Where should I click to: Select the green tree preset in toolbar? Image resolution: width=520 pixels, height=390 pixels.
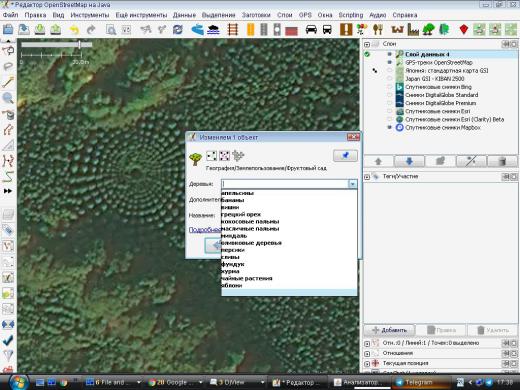point(428,29)
